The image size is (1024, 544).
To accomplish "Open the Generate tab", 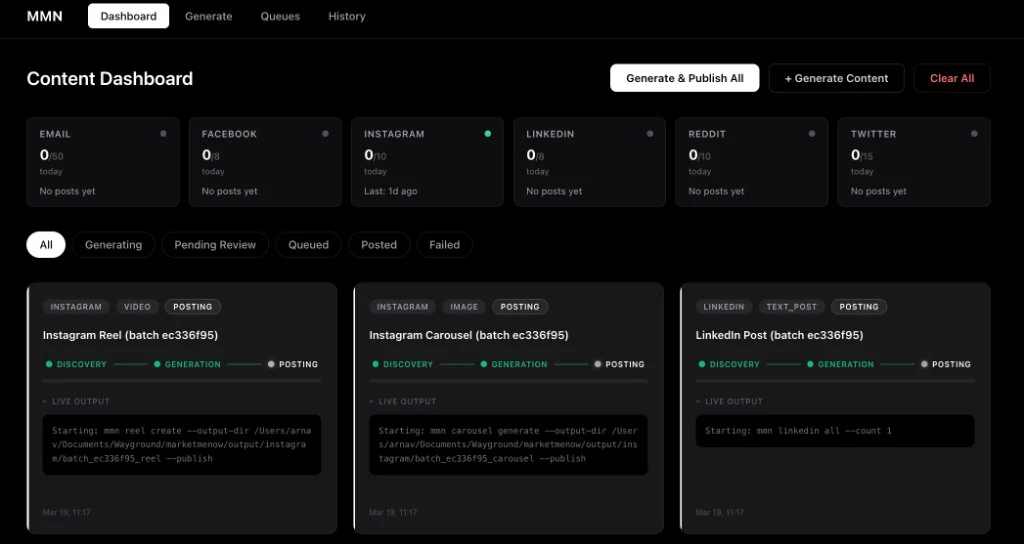I will 208,16.
